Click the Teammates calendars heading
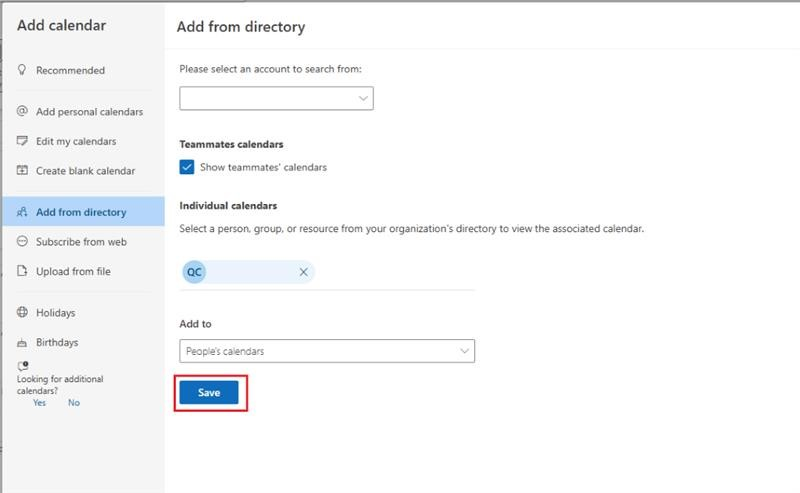 [x=231, y=144]
